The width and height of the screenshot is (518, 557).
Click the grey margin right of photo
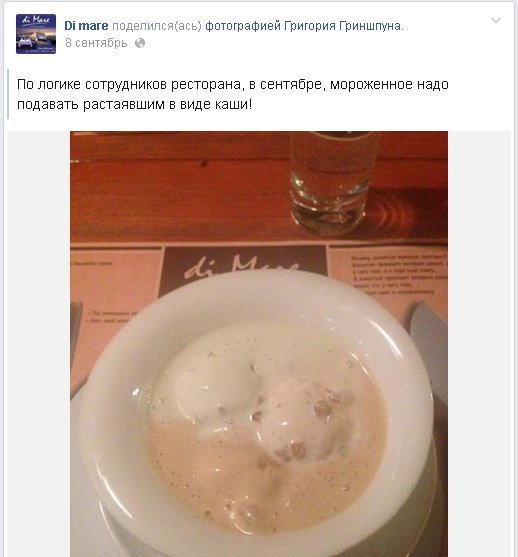click(479, 344)
